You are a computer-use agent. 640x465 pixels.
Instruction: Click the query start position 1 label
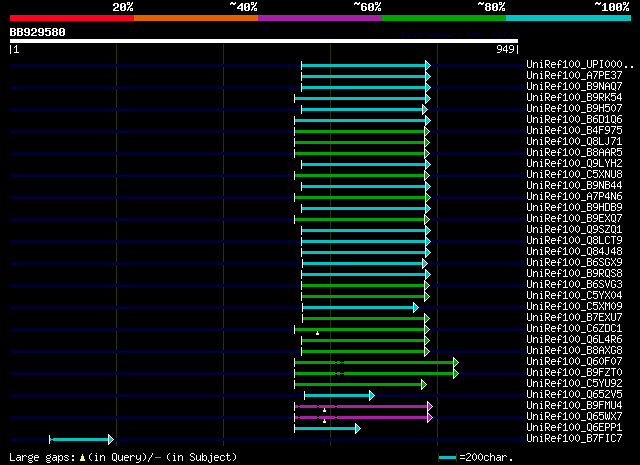[16, 49]
